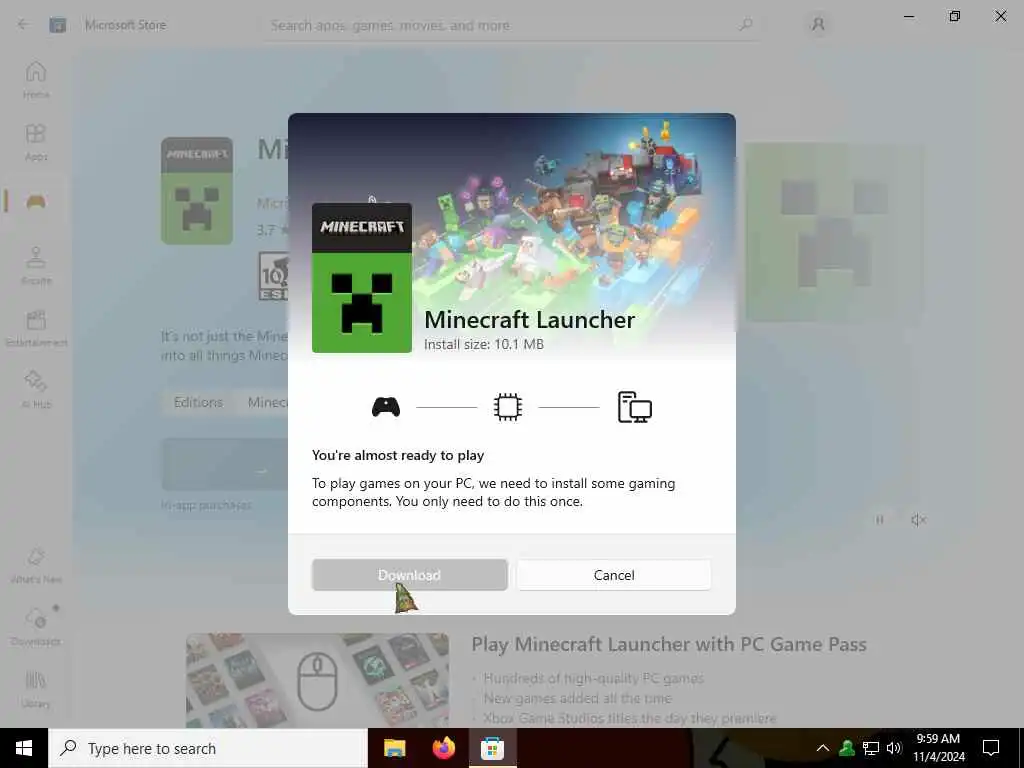Click the search magnifier icon in Store

(x=746, y=25)
